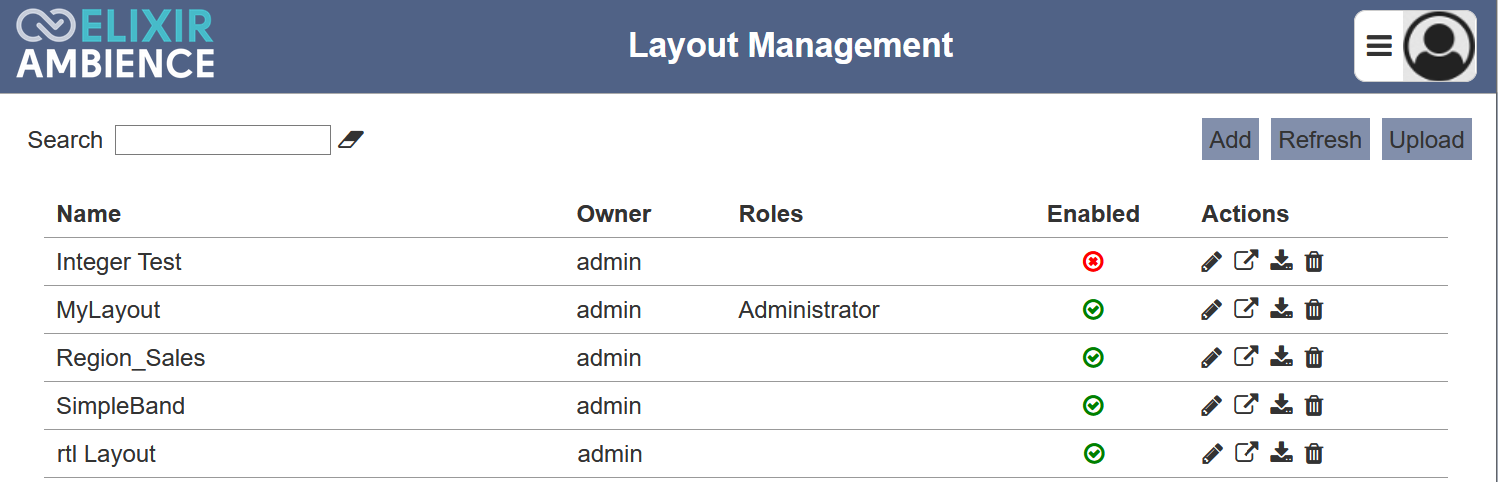Toggle the enabled checkmark for rtl Layout
Viewport: 1498px width, 483px height.
coord(1093,454)
